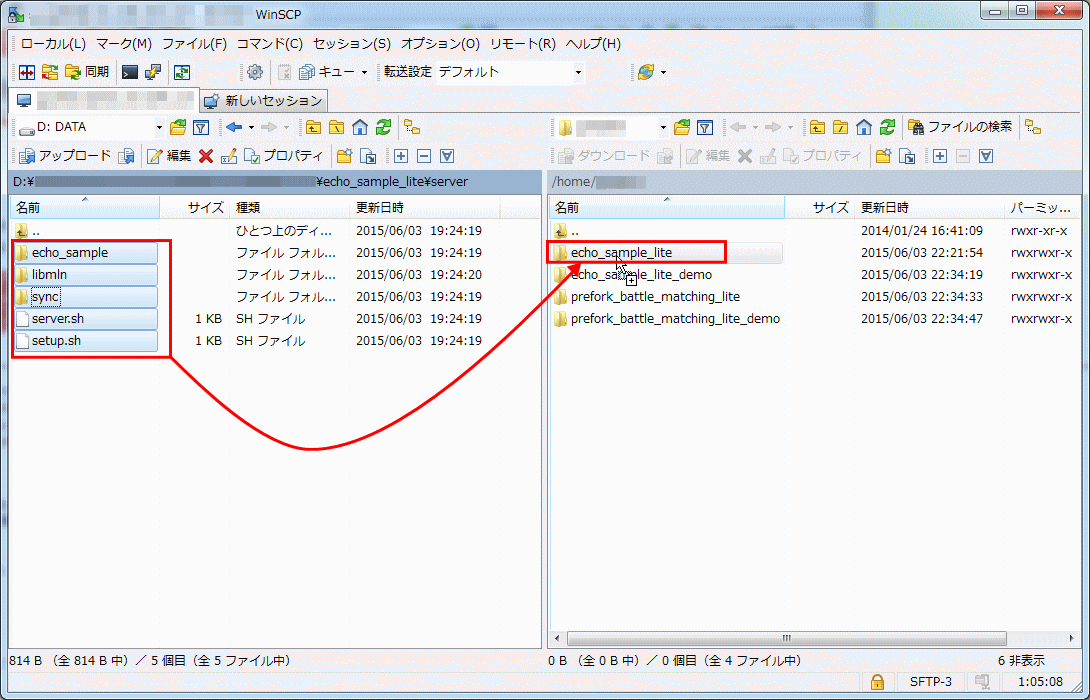Create new local folder icon
1090x700 pixels.
344,156
